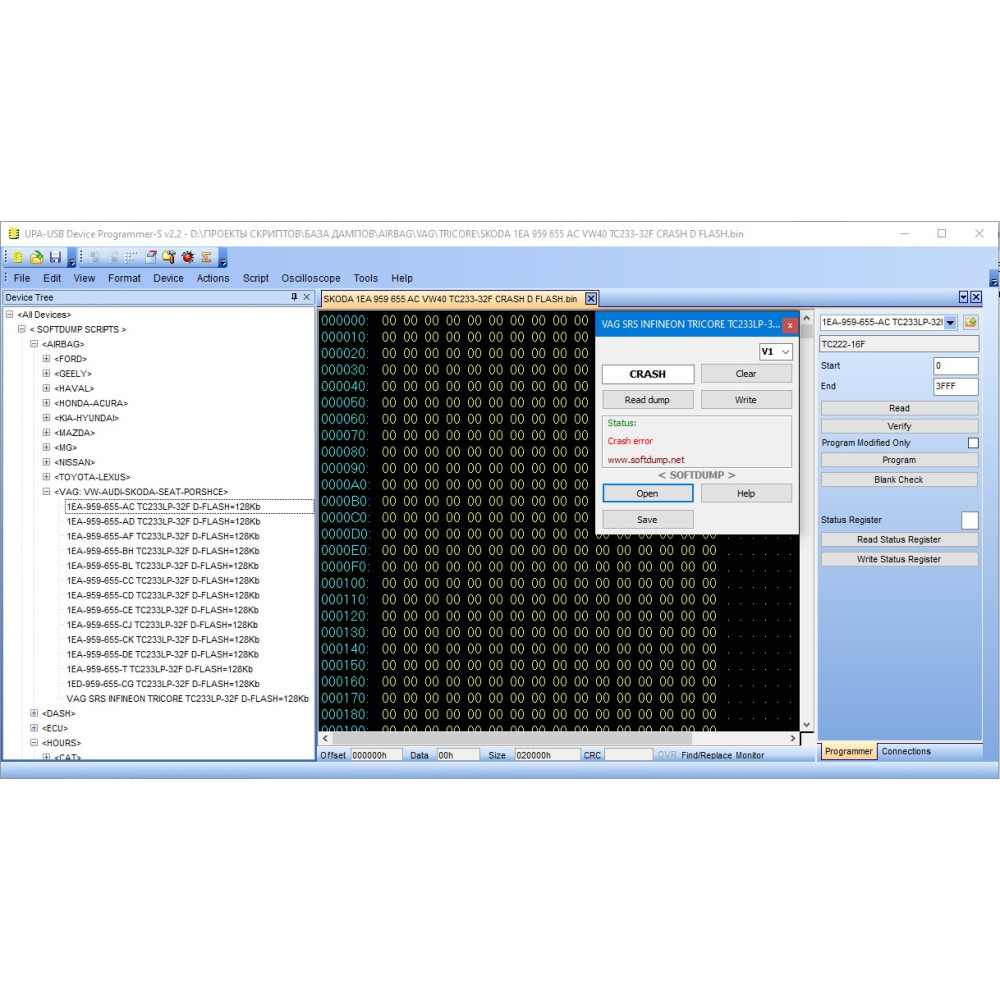Image resolution: width=1000 pixels, height=1000 pixels.
Task: Switch to the Programmer tab
Action: point(848,751)
